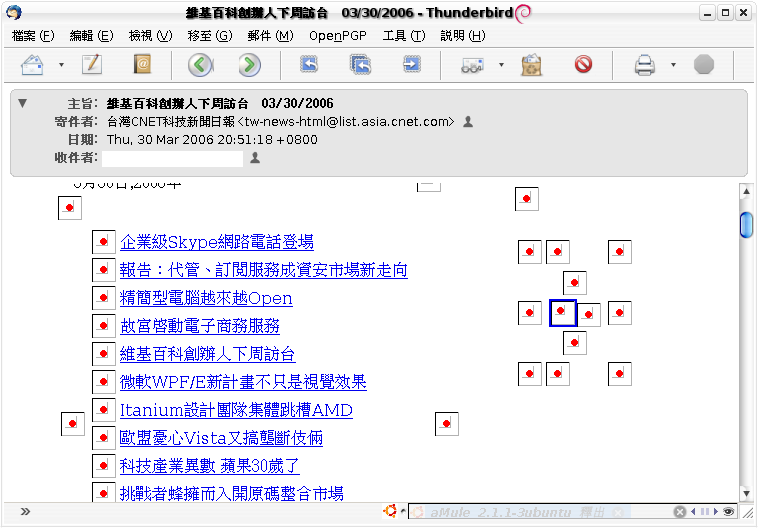Click the Ubuntu feed icon in status bar
The width and height of the screenshot is (758, 528).
coord(390,511)
